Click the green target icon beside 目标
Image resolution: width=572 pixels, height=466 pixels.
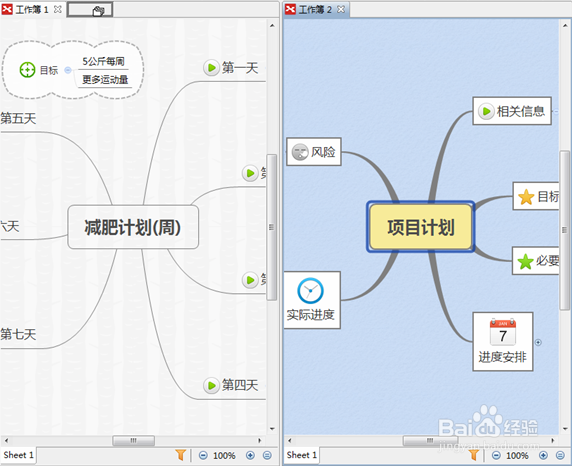click(x=27, y=70)
